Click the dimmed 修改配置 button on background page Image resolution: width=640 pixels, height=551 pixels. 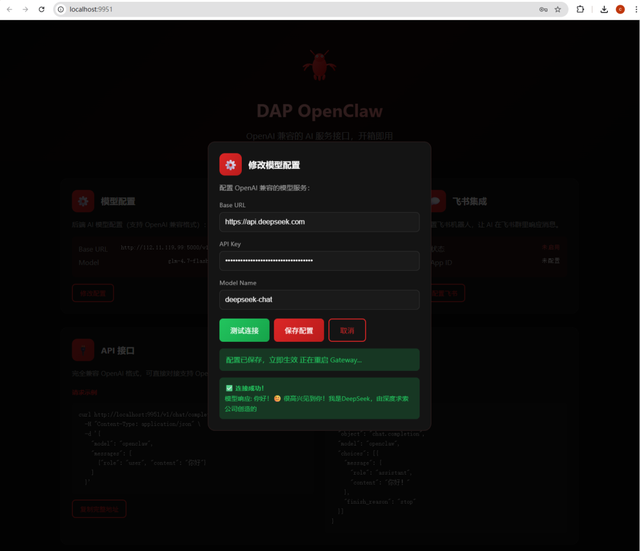coord(93,293)
